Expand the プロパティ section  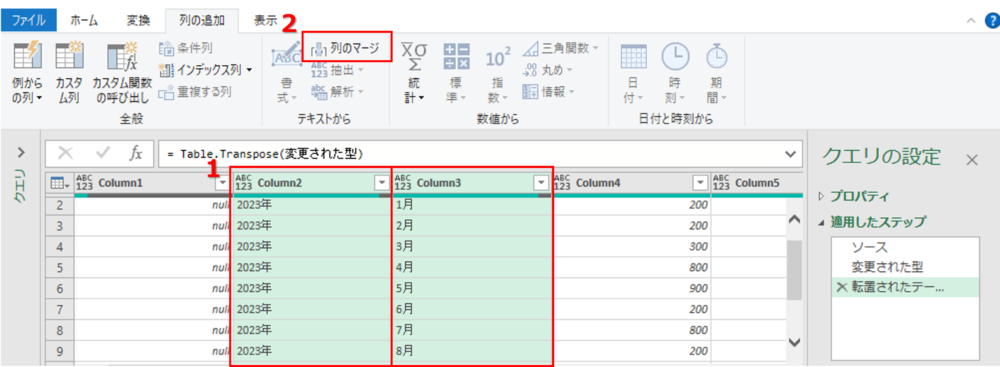coord(820,197)
